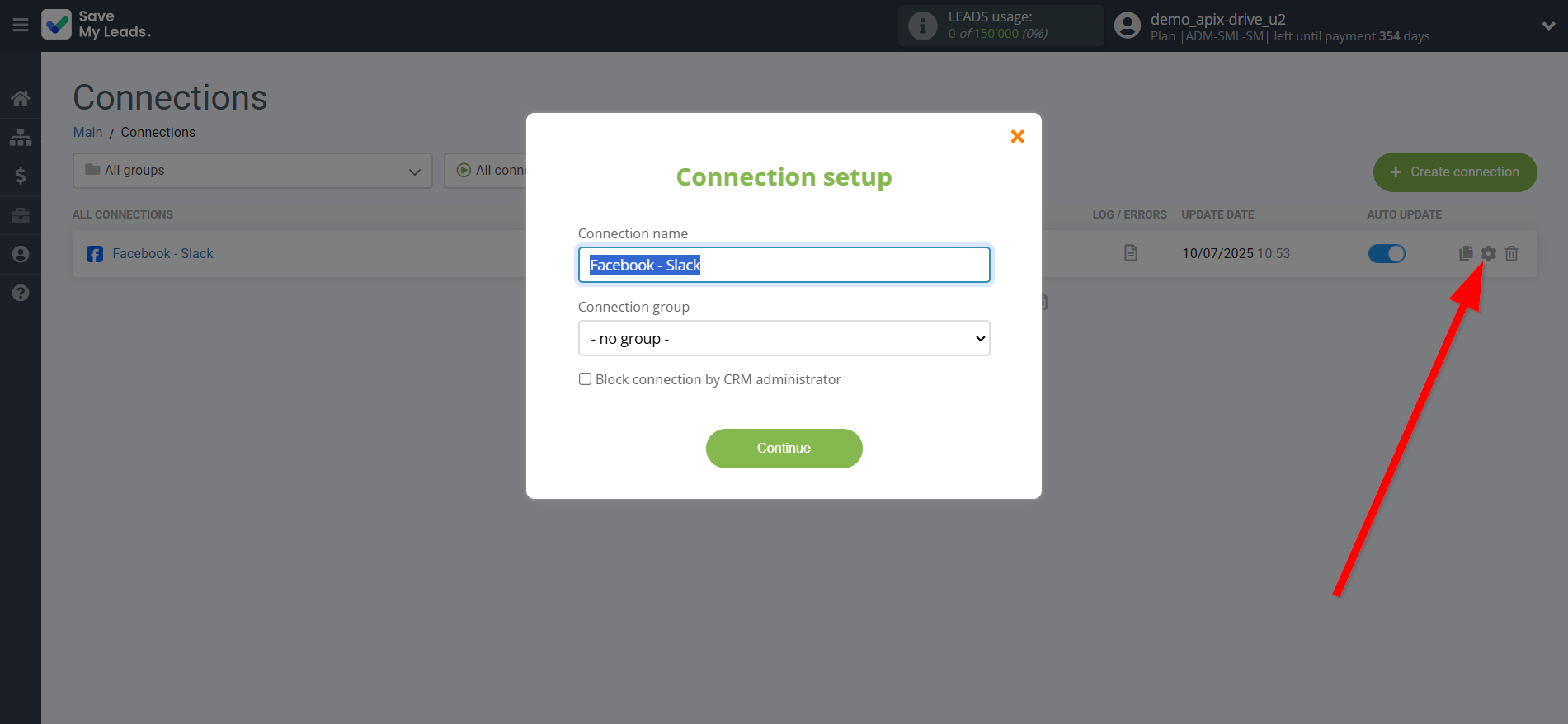The width and height of the screenshot is (1568, 724).
Task: Open the connections sitemap sidebar icon
Action: tap(21, 137)
